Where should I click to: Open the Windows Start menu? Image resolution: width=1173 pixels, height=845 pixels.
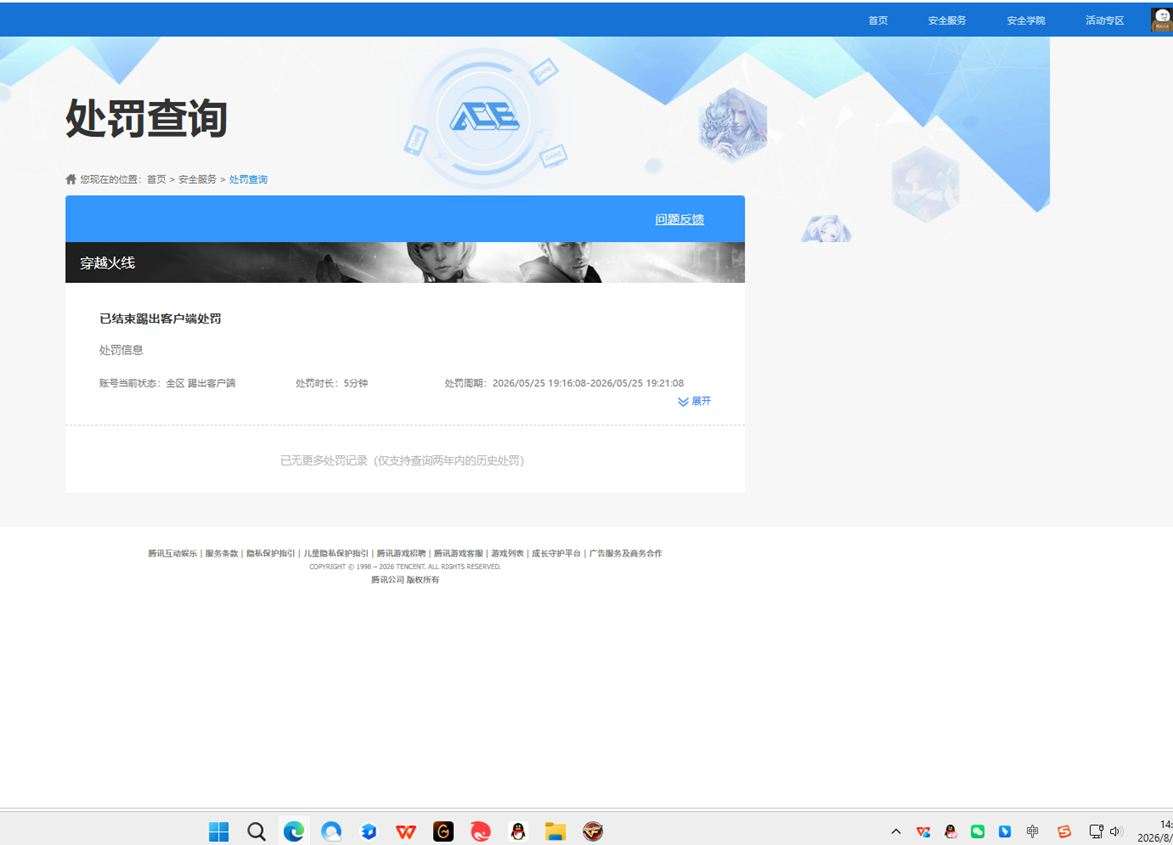218,832
